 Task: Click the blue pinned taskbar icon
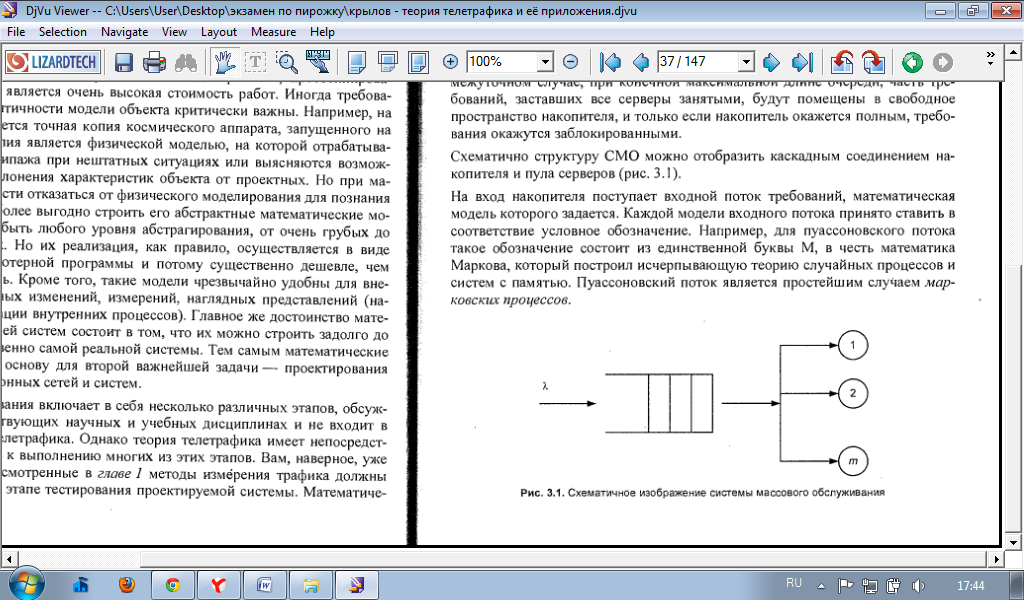(81, 584)
